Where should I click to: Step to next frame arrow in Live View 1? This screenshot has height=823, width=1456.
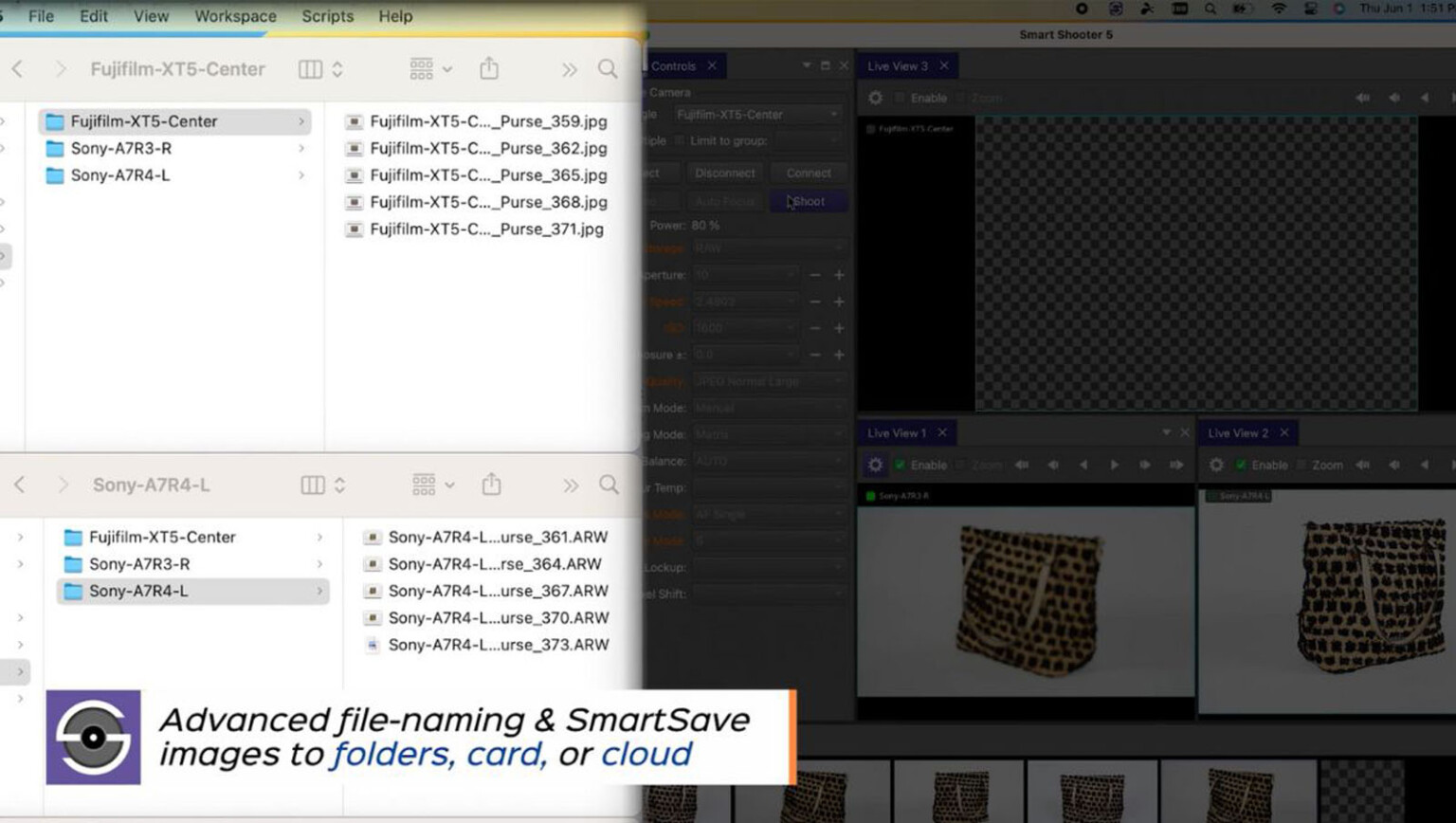[x=1114, y=465]
